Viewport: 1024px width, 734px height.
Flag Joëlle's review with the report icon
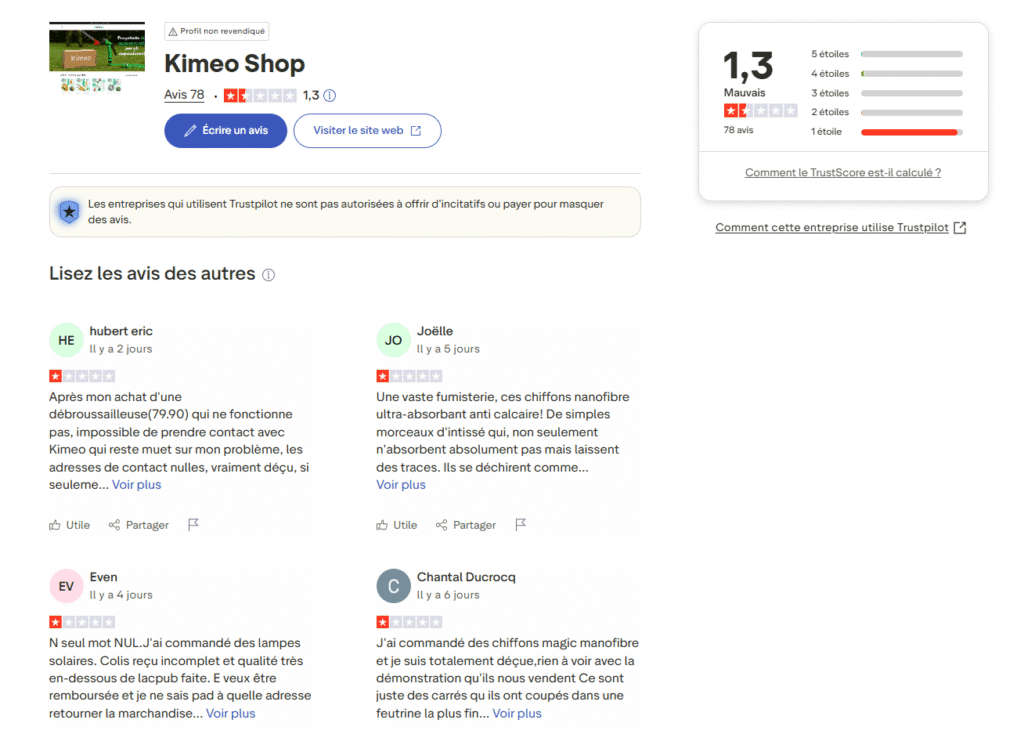520,524
